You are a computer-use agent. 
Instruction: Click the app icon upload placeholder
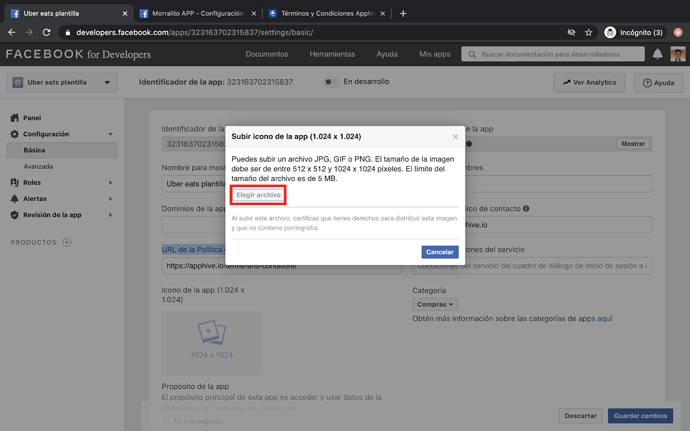[x=211, y=341]
